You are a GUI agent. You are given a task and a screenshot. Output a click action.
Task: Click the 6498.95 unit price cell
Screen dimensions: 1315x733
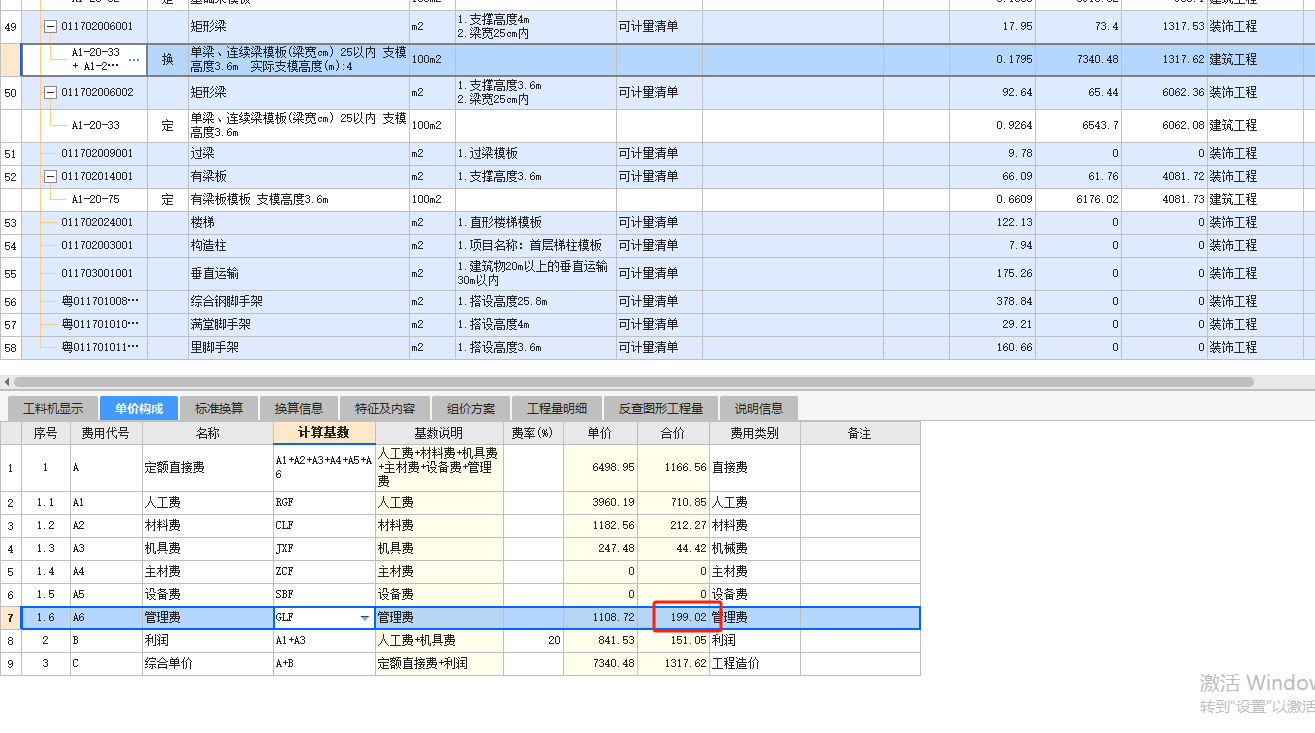[x=600, y=468]
